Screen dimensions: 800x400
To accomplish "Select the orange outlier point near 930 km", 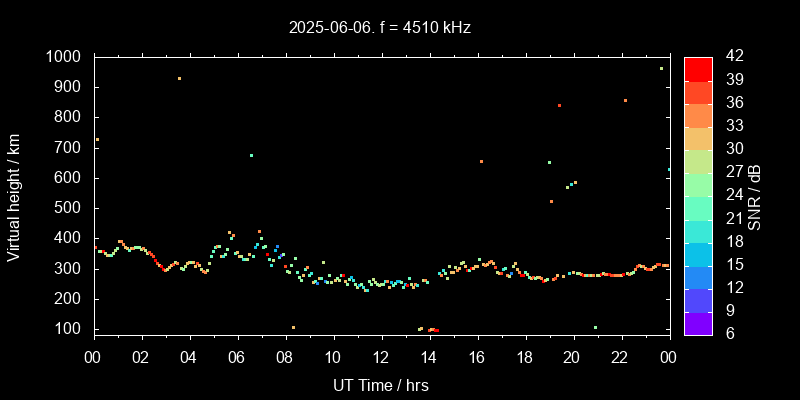I will (x=179, y=78).
